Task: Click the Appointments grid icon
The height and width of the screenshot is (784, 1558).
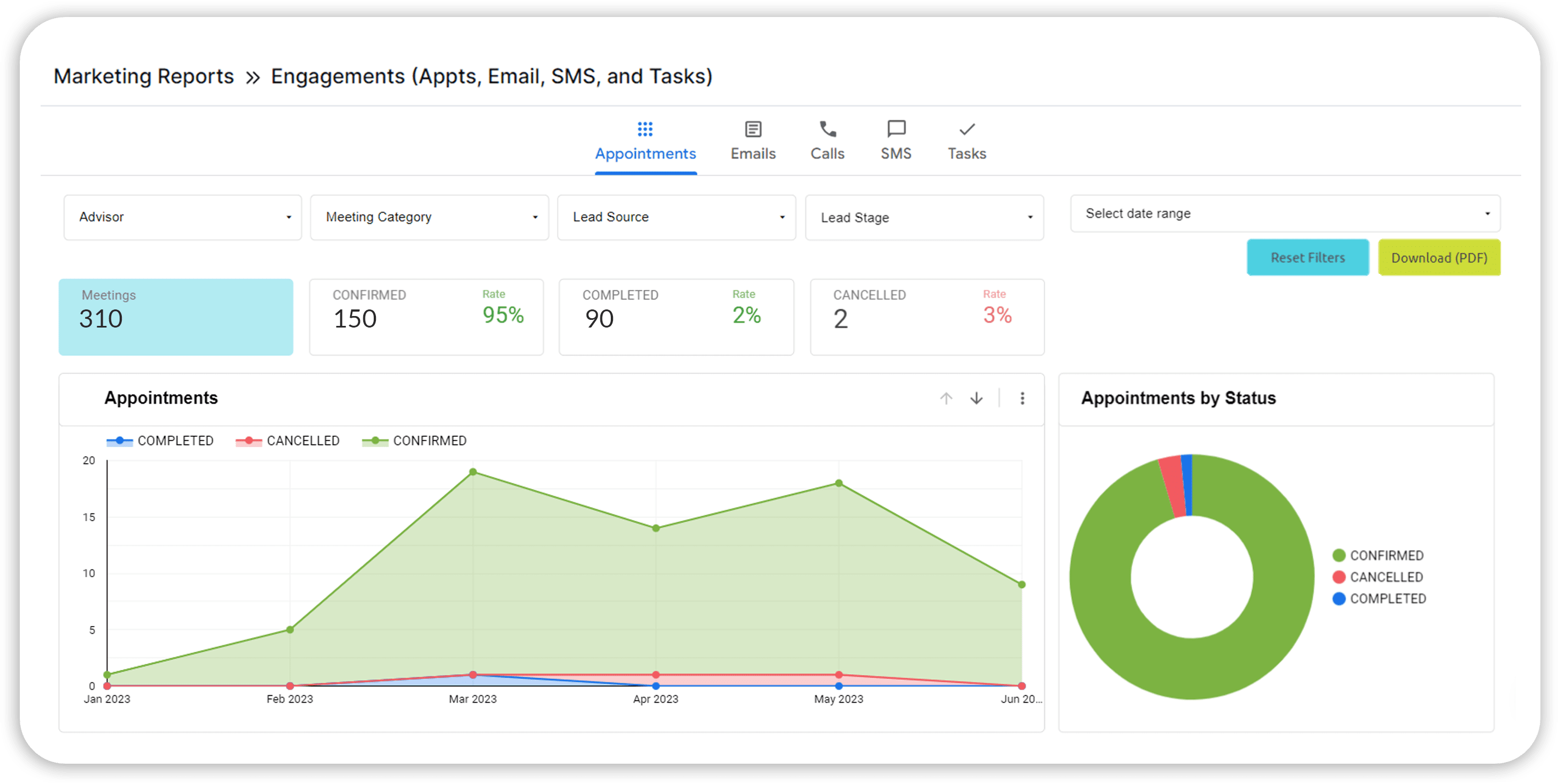Action: pos(645,129)
